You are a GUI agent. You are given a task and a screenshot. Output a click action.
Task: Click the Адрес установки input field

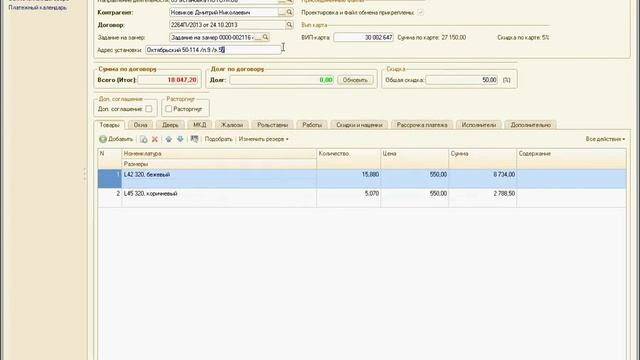213,50
